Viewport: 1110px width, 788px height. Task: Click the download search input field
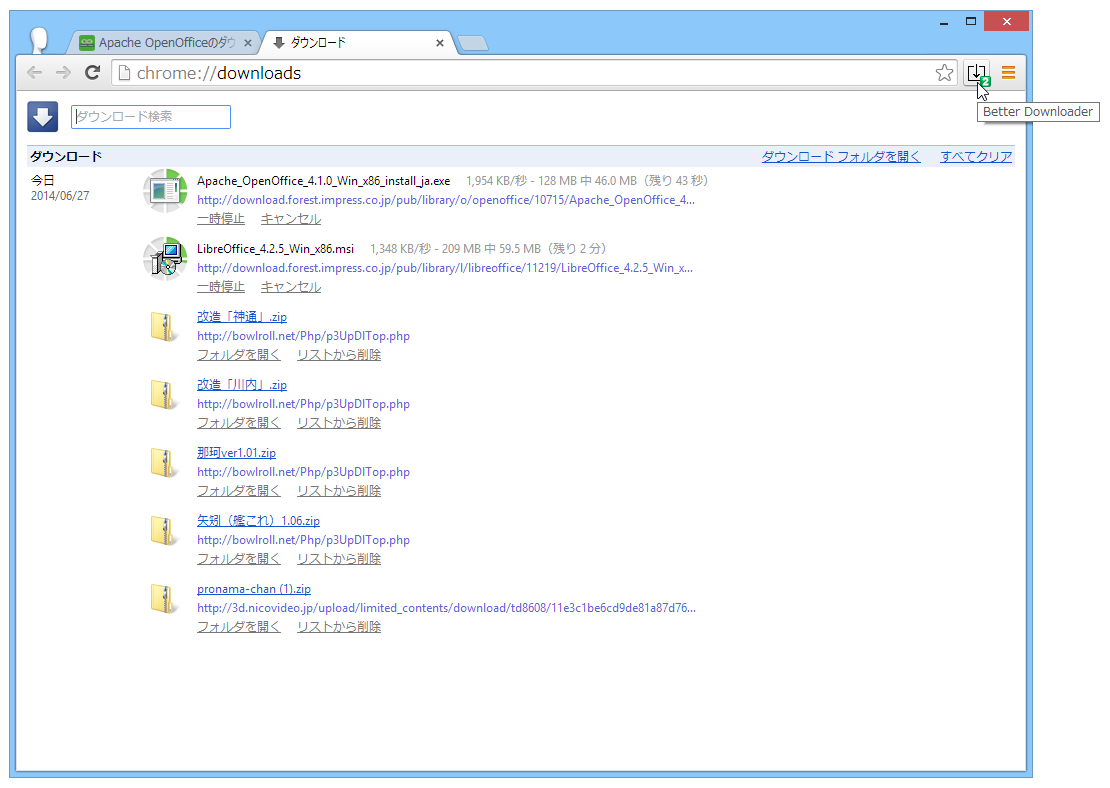pyautogui.click(x=150, y=116)
